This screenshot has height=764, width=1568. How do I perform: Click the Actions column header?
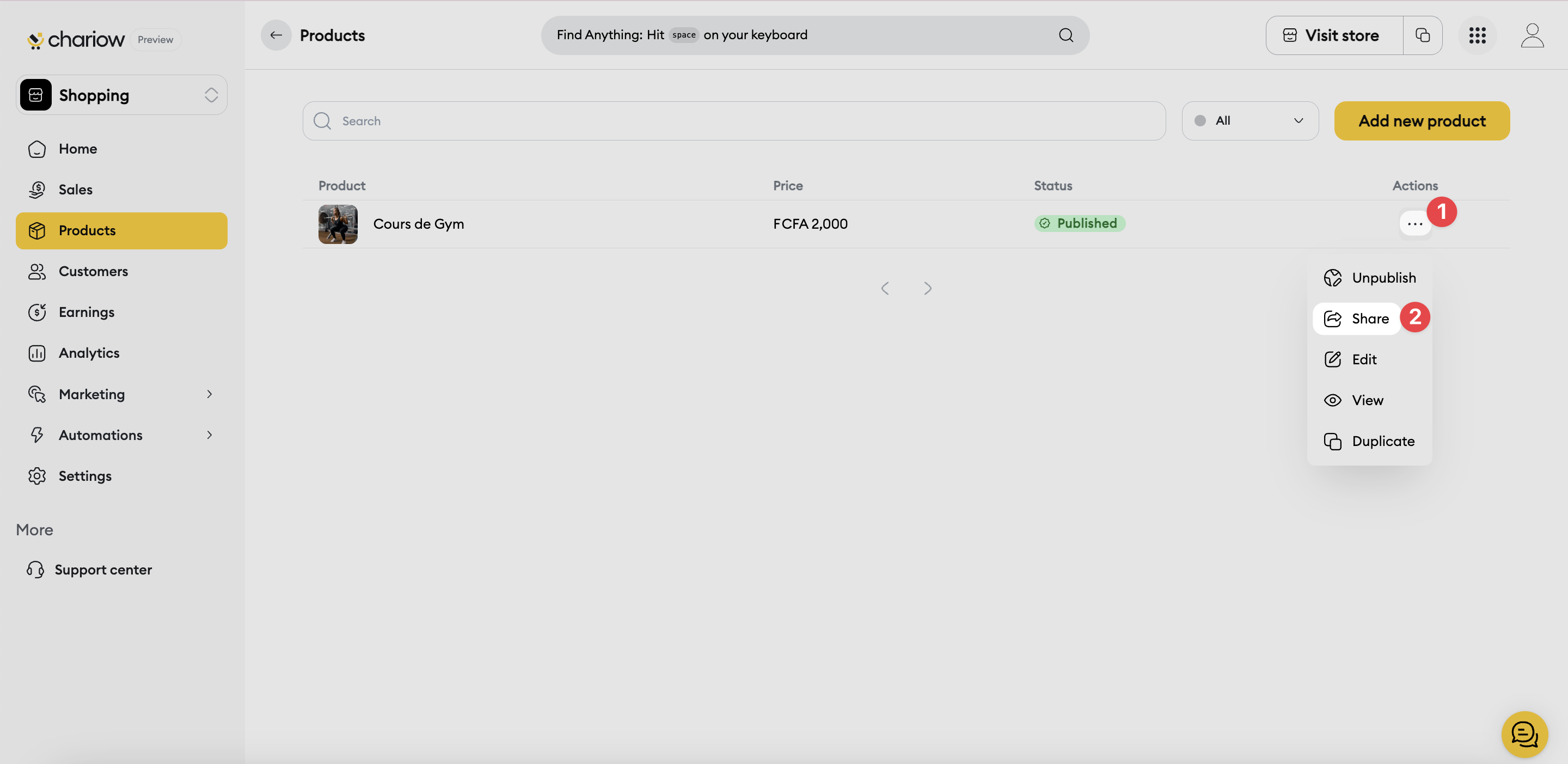1414,186
